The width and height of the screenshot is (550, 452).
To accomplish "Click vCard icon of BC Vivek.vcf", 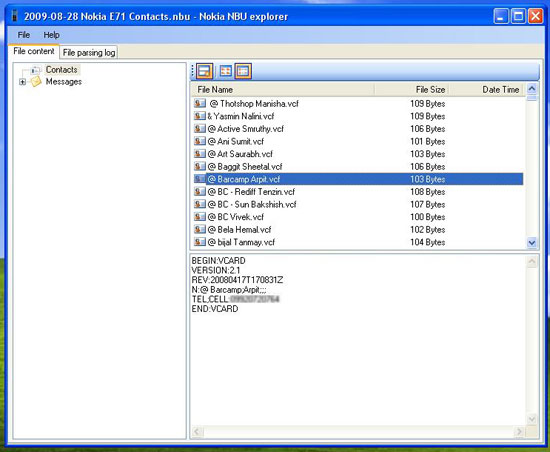I will 200,217.
